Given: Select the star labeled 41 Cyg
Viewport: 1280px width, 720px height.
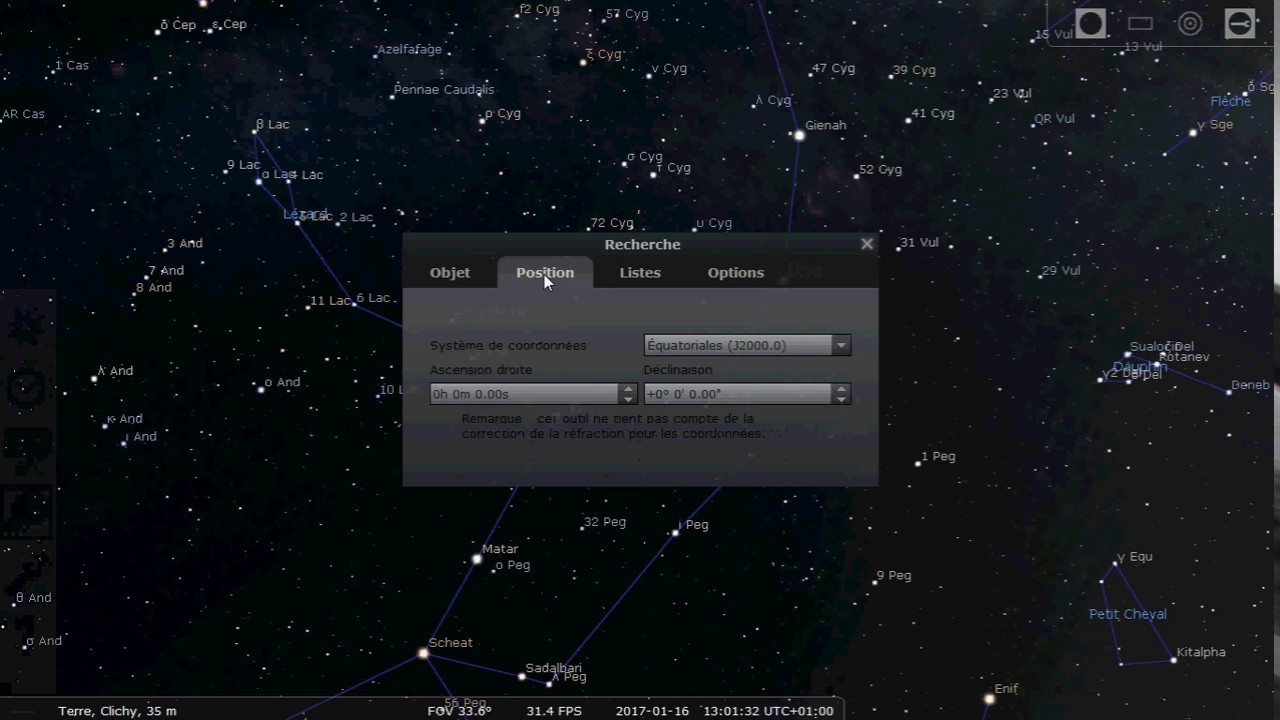Looking at the screenshot, I should click(x=908, y=120).
